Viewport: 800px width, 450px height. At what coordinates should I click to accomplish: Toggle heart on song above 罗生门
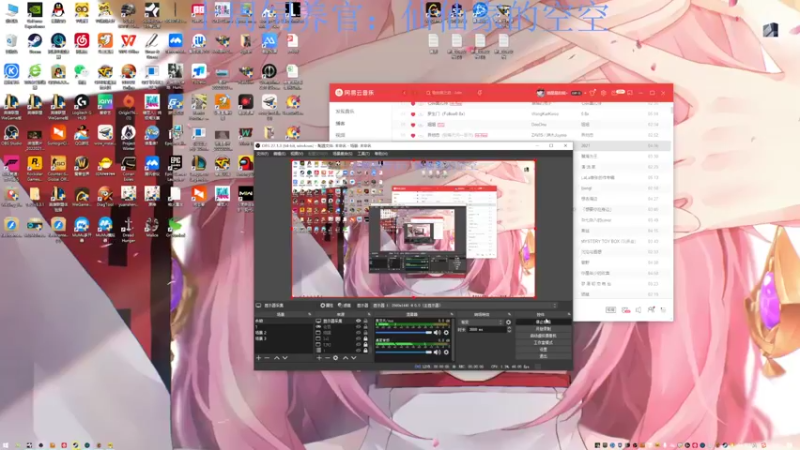coord(413,103)
